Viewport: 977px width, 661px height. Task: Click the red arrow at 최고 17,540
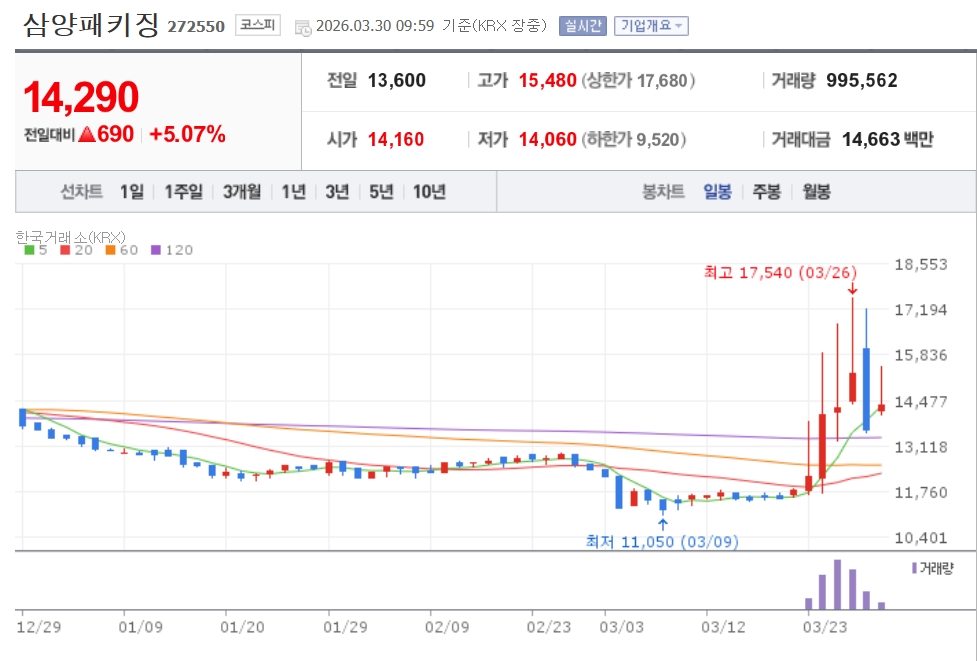pyautogui.click(x=852, y=289)
